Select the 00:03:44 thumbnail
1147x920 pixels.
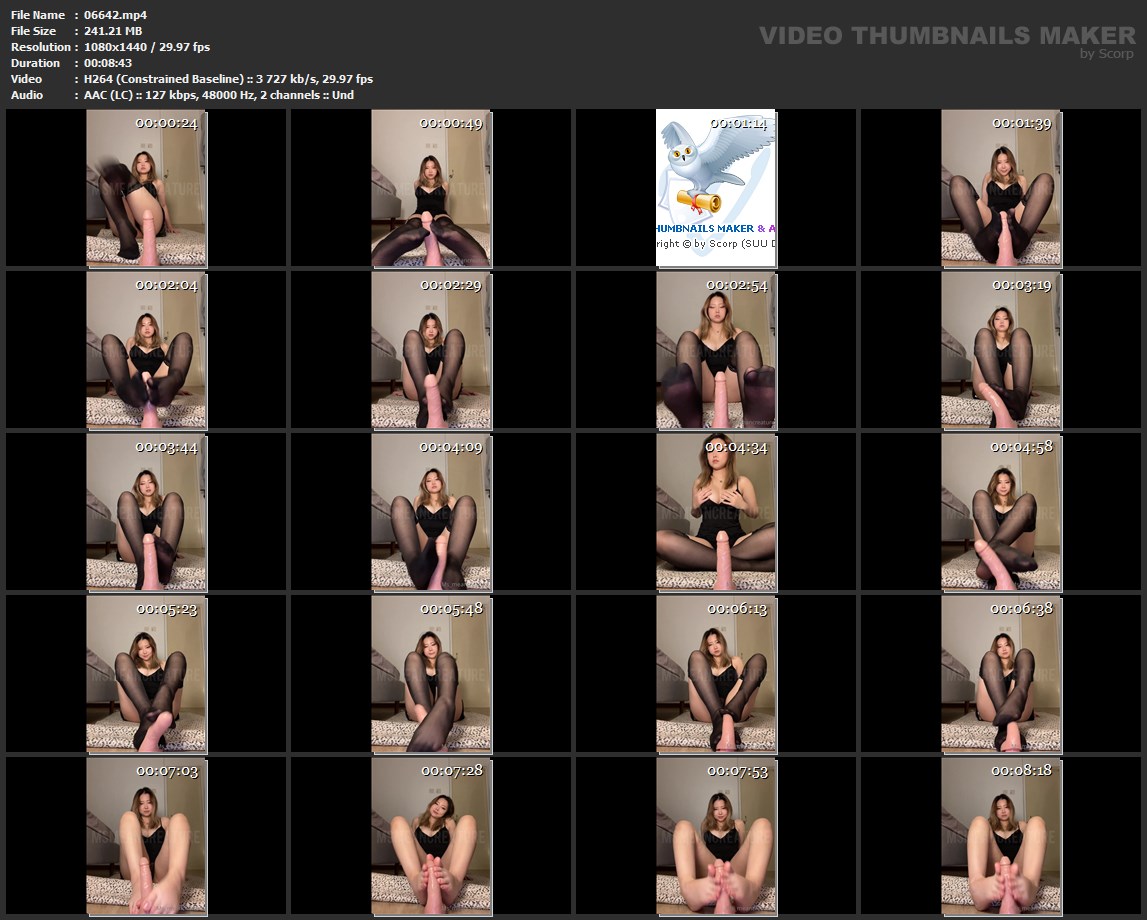click(146, 512)
